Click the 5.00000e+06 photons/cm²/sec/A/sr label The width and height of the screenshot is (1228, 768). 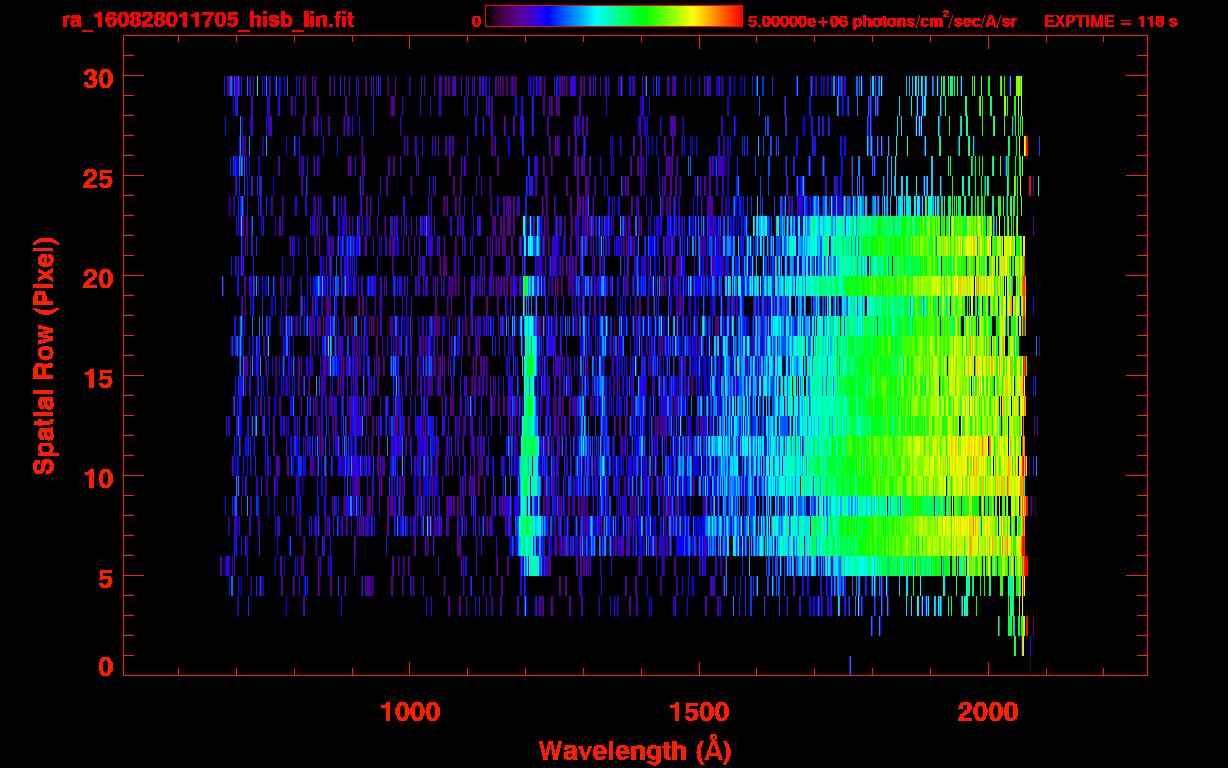(882, 20)
